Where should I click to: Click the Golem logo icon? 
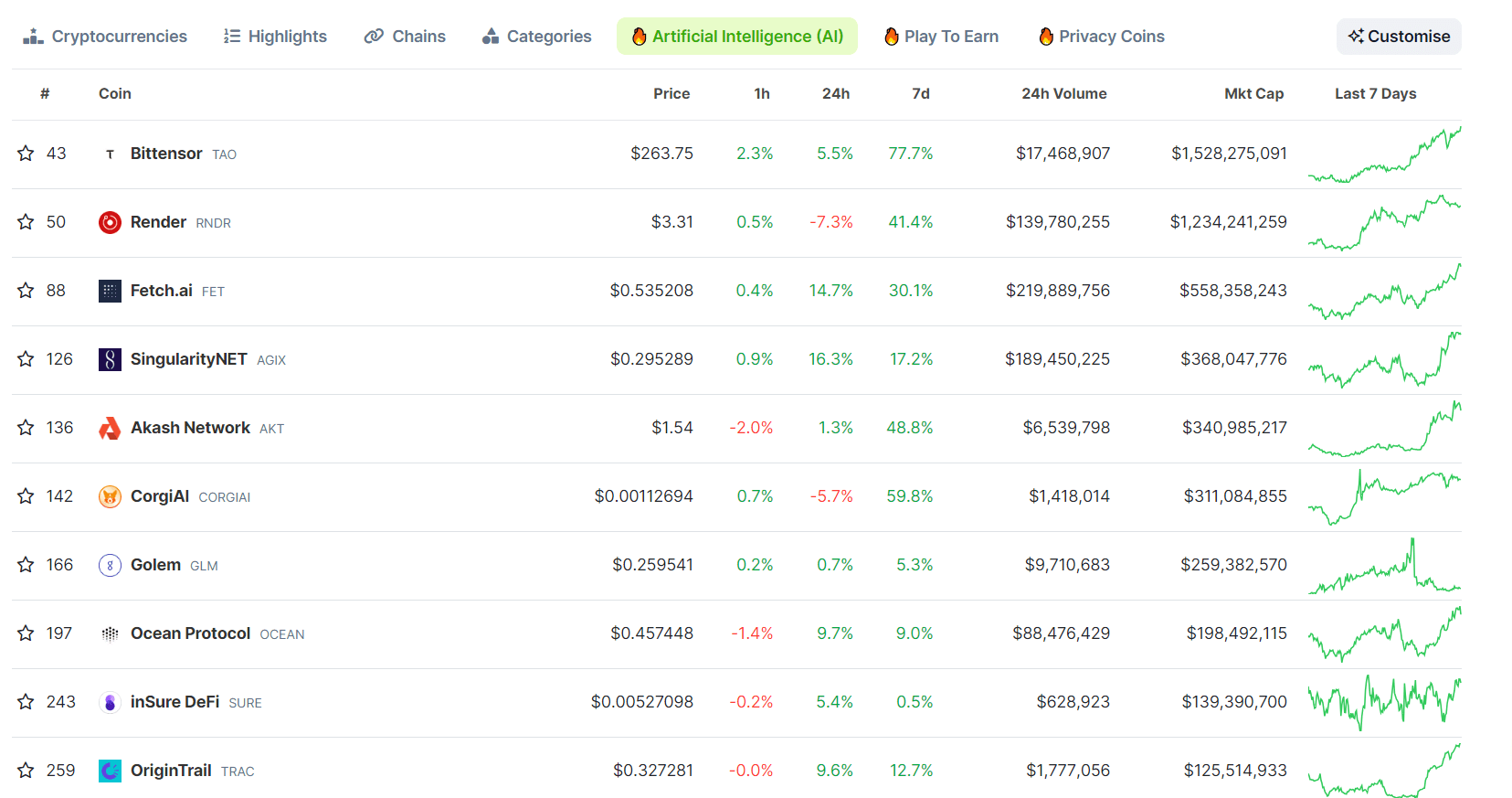pyautogui.click(x=110, y=565)
